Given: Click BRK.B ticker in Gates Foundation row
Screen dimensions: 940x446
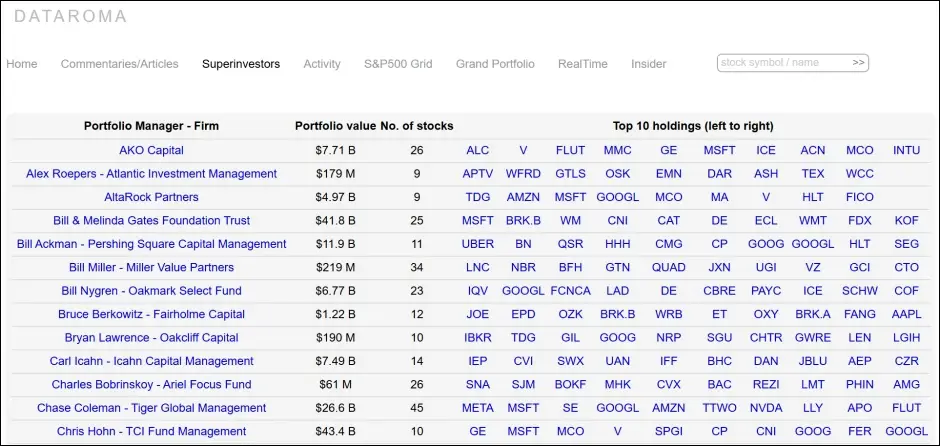Looking at the screenshot, I should [x=523, y=221].
